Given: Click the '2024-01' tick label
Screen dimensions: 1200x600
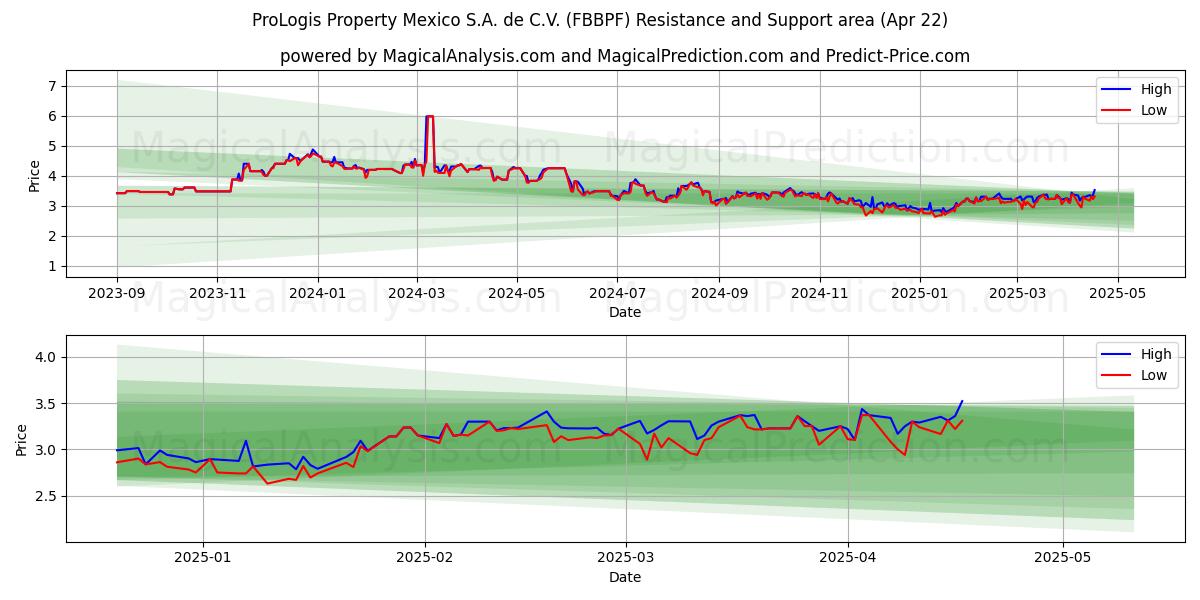Looking at the screenshot, I should point(318,293).
